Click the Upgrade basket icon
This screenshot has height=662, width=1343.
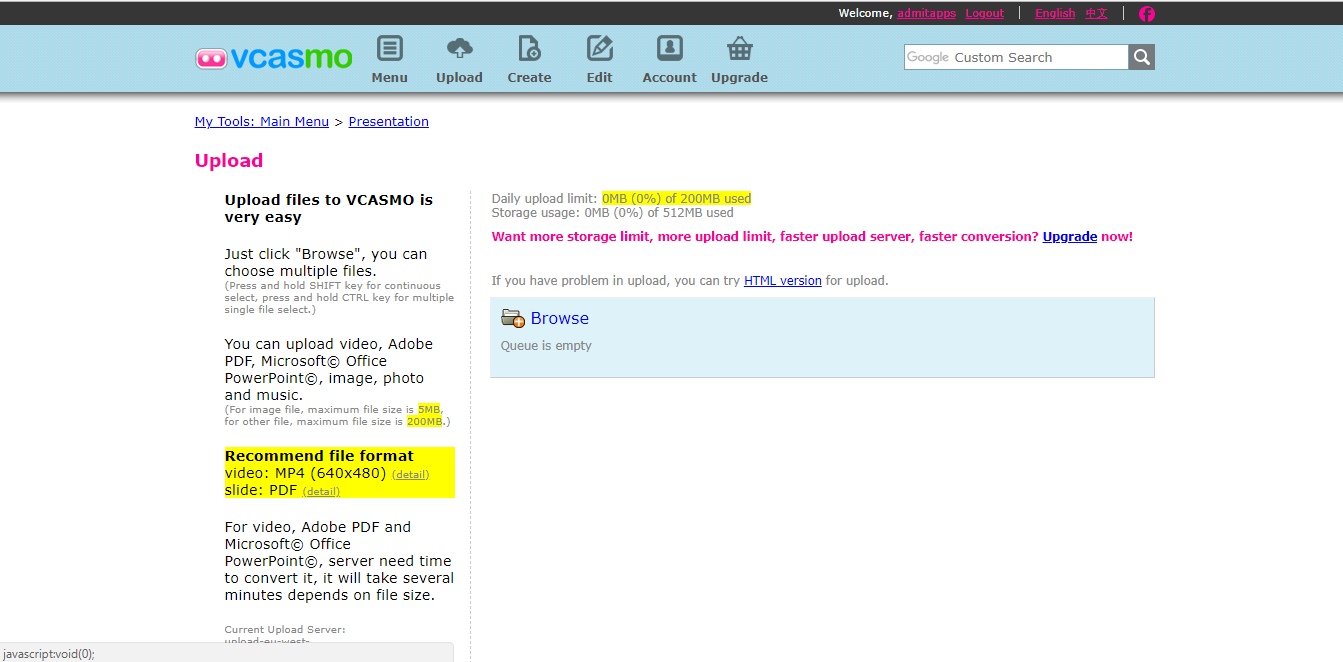click(x=739, y=49)
